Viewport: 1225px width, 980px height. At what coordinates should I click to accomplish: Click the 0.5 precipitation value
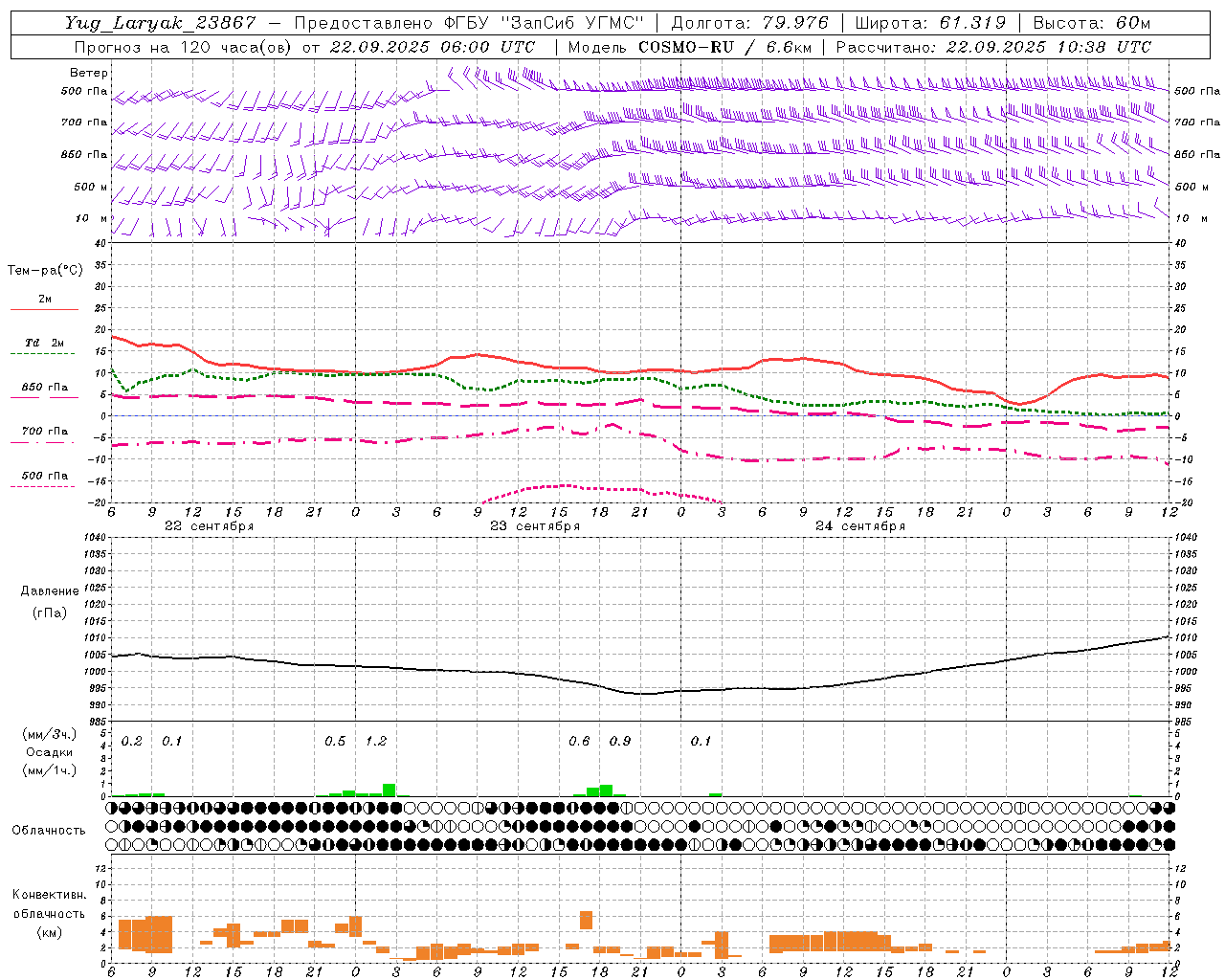335,742
